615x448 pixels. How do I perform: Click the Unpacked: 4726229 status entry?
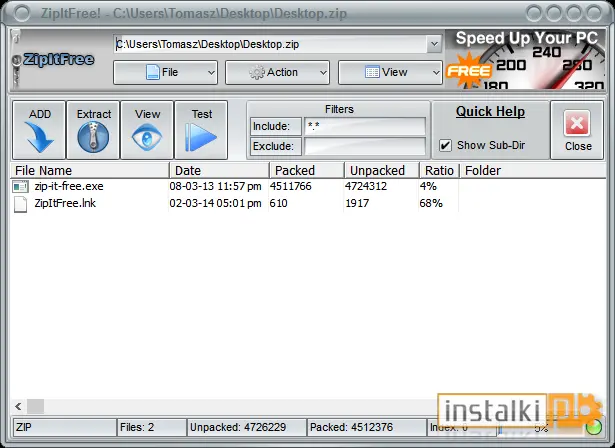tap(247, 427)
